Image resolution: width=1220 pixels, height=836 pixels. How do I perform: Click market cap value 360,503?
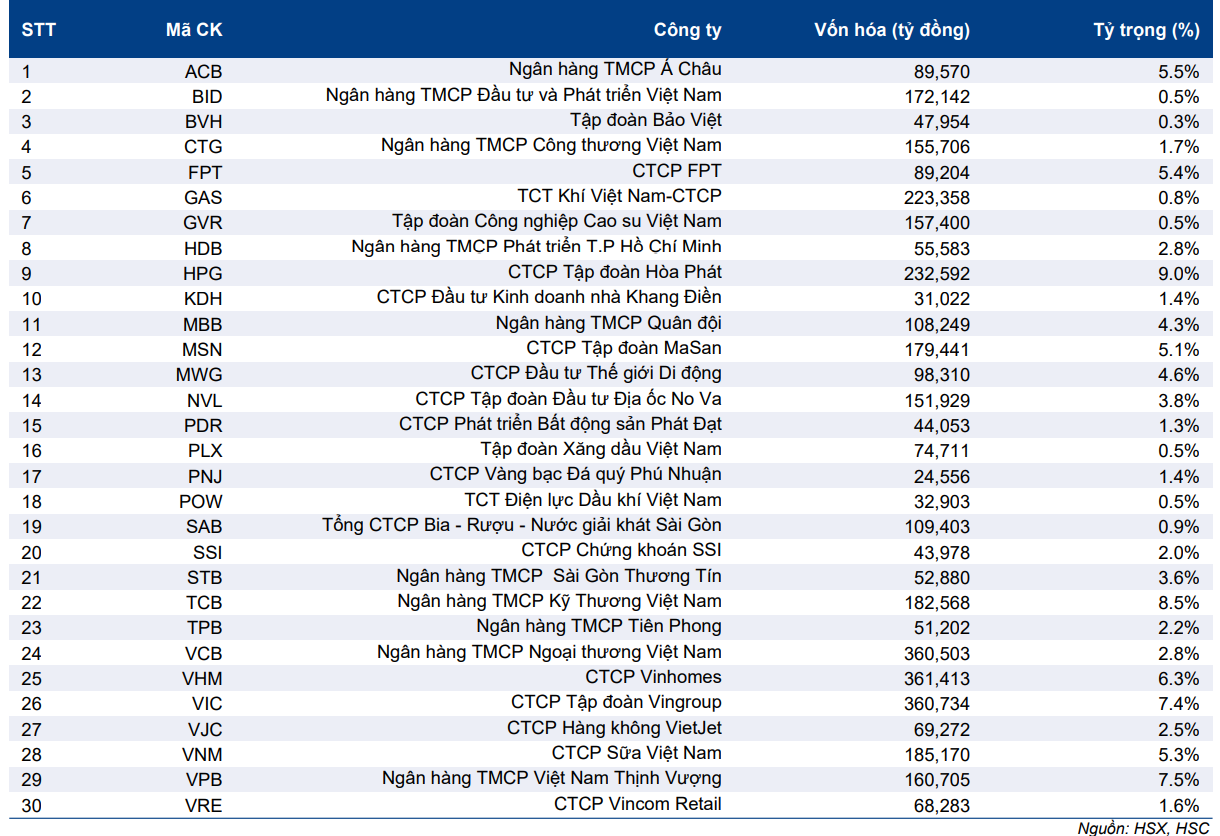pyautogui.click(x=937, y=654)
